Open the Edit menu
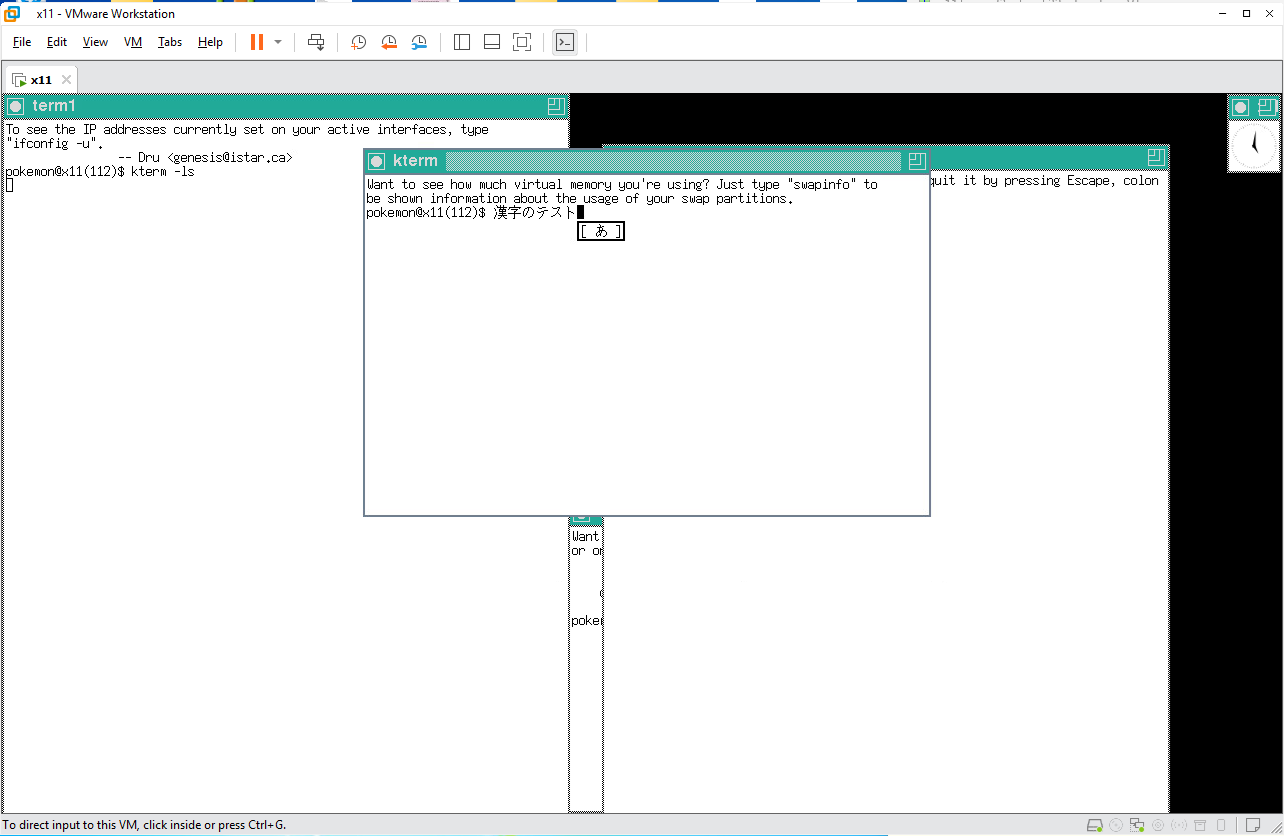1284x836 pixels. pos(57,42)
